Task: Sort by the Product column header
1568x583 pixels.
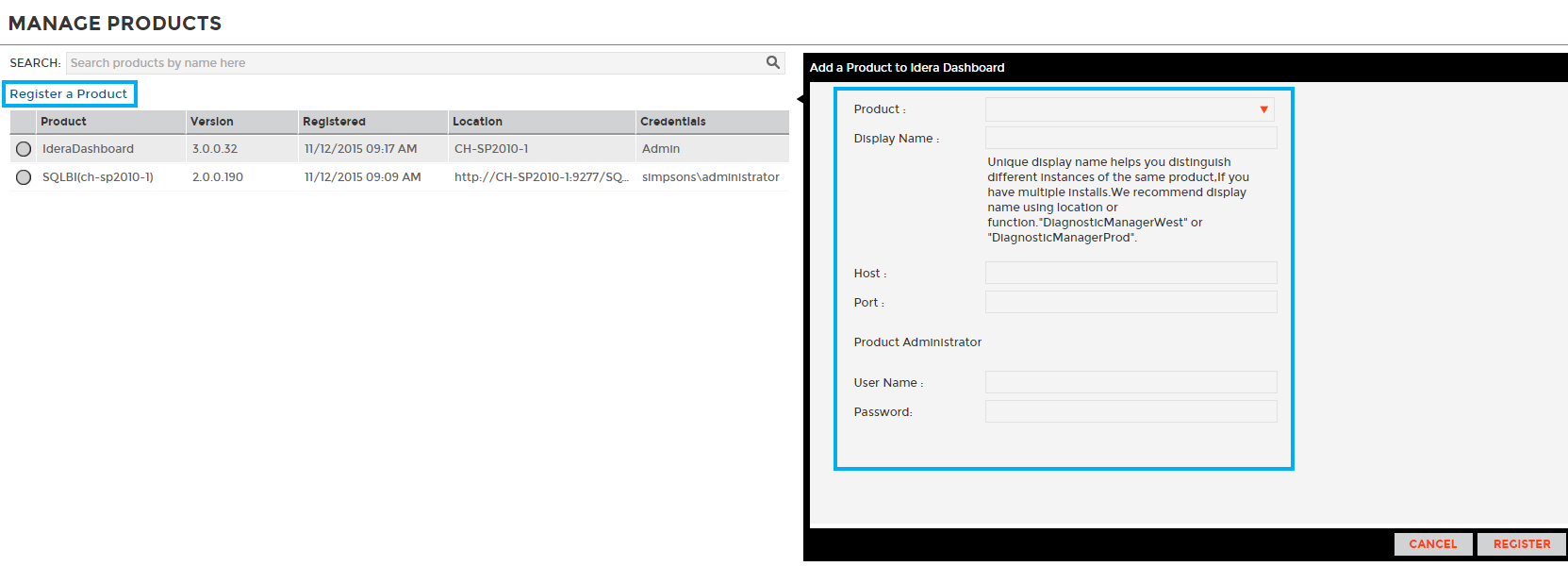Action: coord(110,122)
